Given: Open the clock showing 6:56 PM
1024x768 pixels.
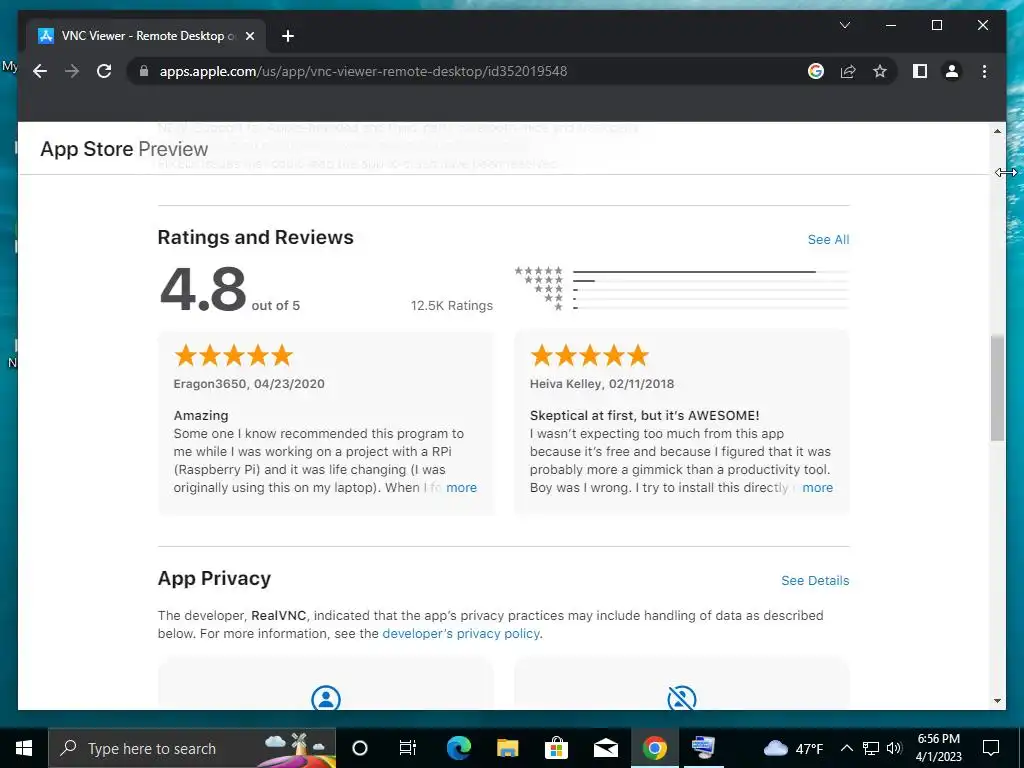Looking at the screenshot, I should coord(938,748).
